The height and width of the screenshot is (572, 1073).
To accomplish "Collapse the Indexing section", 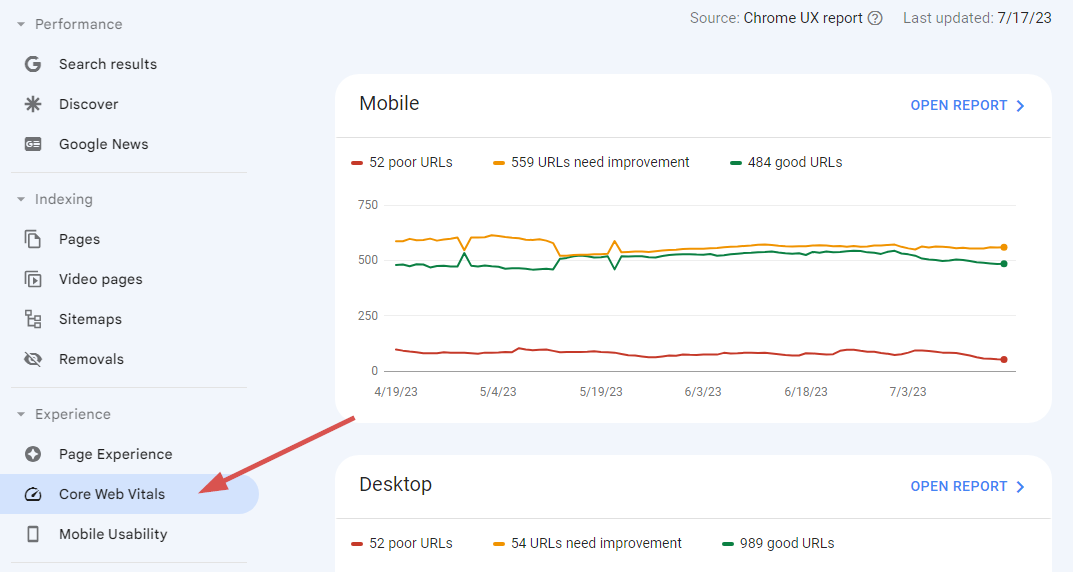I will coord(21,199).
